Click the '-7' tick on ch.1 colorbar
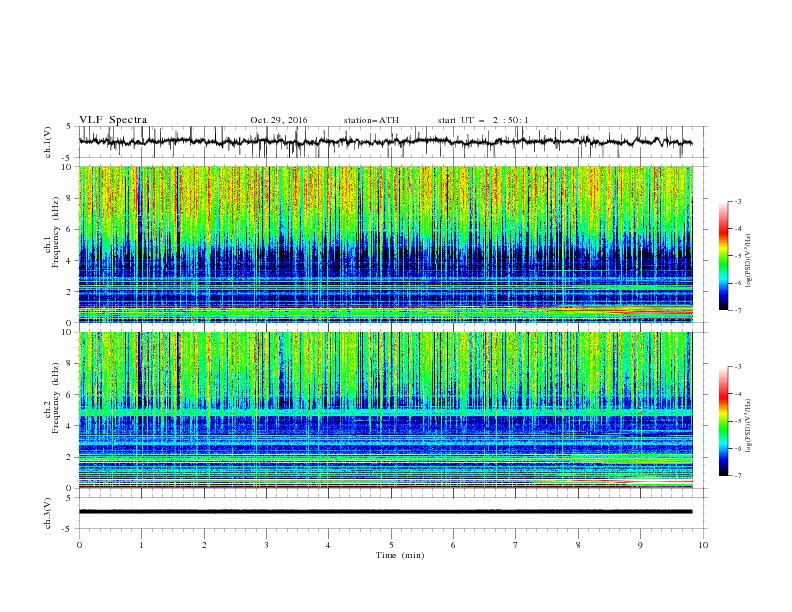 (x=737, y=310)
